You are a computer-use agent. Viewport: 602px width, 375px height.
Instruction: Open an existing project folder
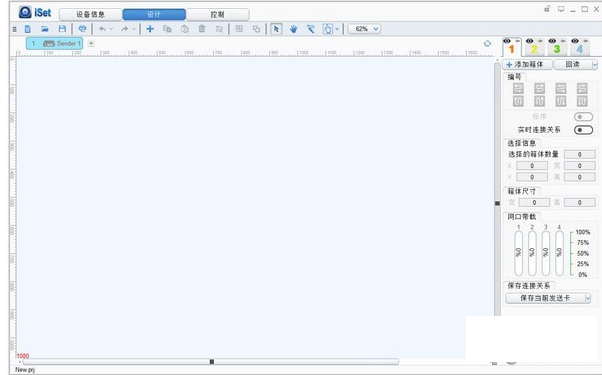point(45,29)
